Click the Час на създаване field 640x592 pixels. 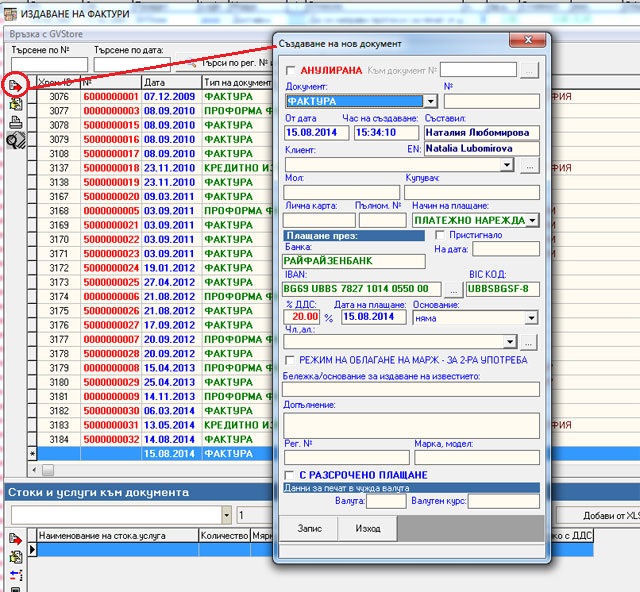pos(386,133)
